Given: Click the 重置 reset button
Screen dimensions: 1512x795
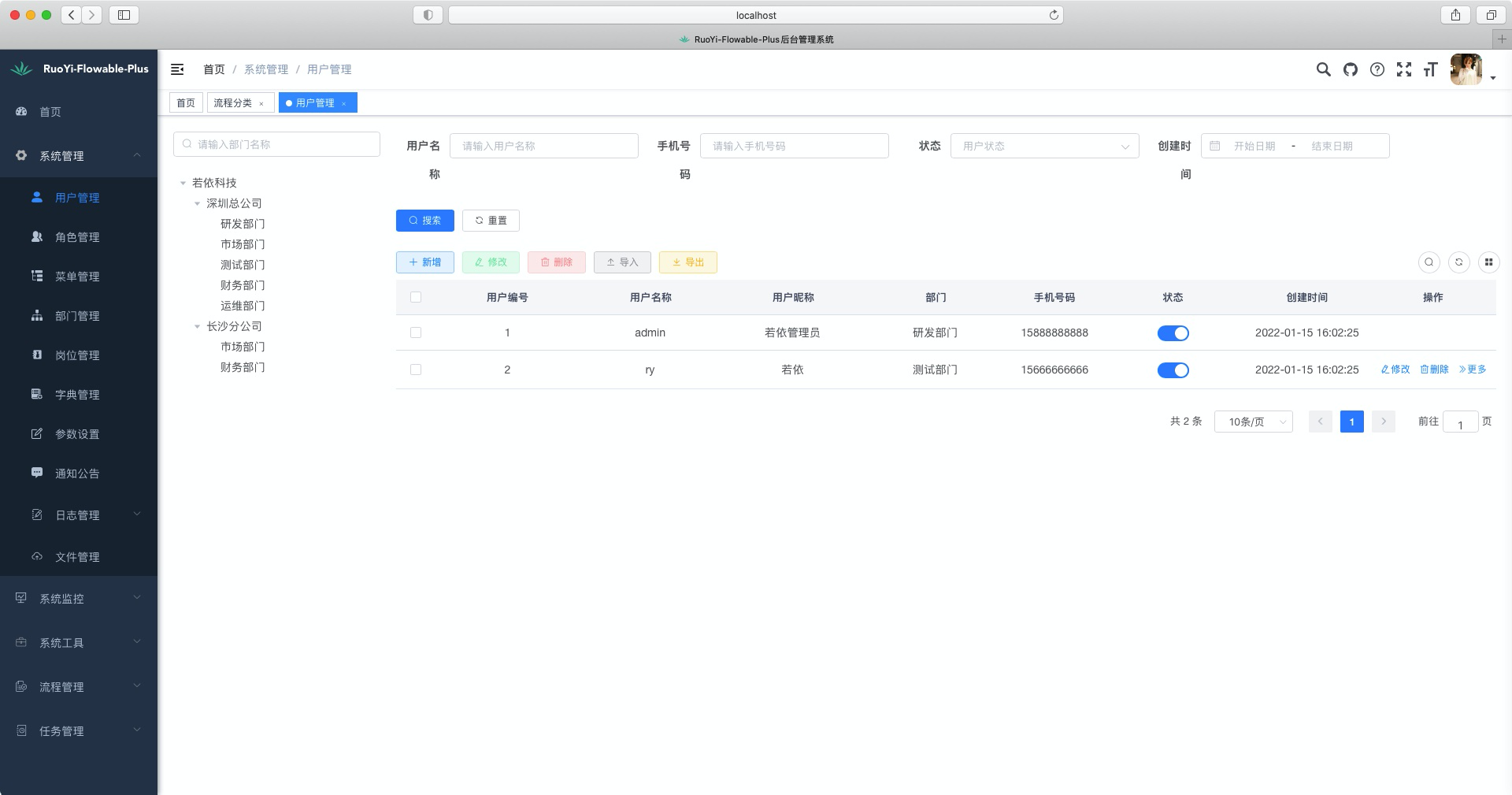Looking at the screenshot, I should 491,221.
